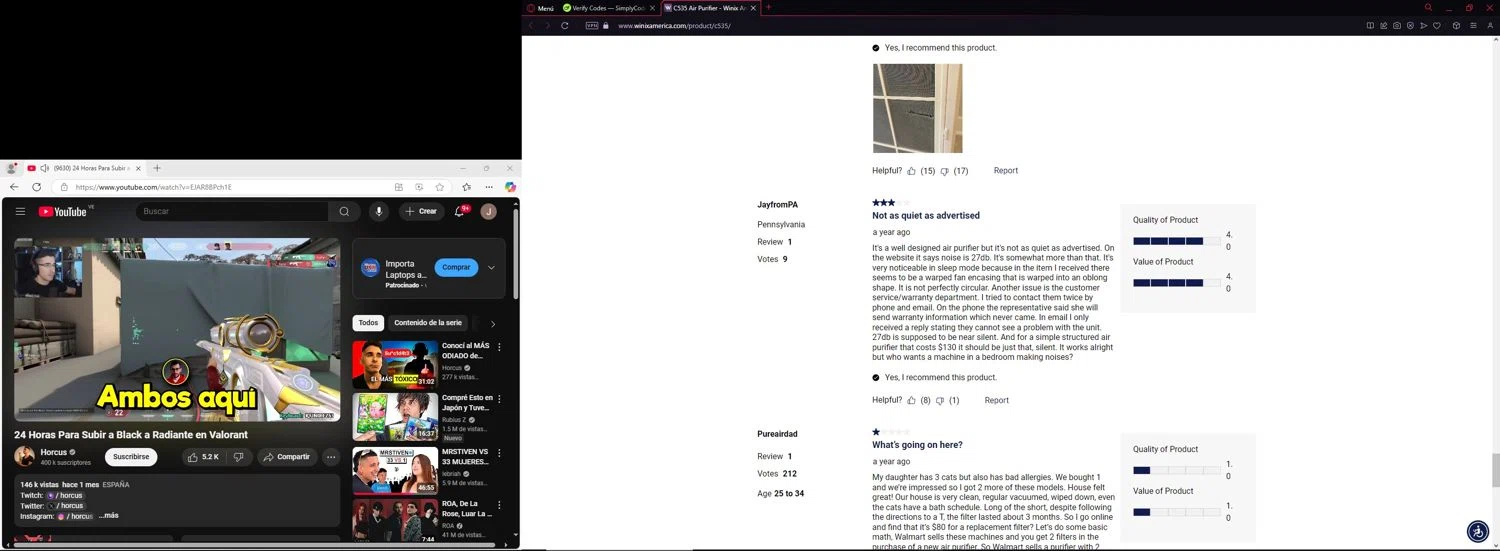Image resolution: width=1500 pixels, height=551 pixels.
Task: Mute the YouTube tab via speaker icon
Action: (x=45, y=168)
